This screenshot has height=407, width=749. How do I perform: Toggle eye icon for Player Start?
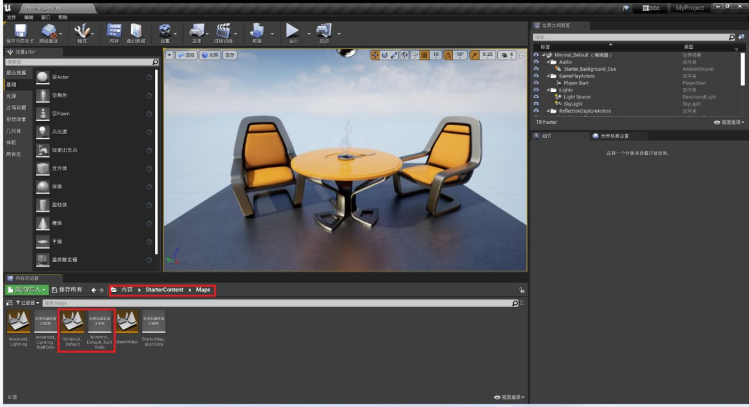pos(537,83)
